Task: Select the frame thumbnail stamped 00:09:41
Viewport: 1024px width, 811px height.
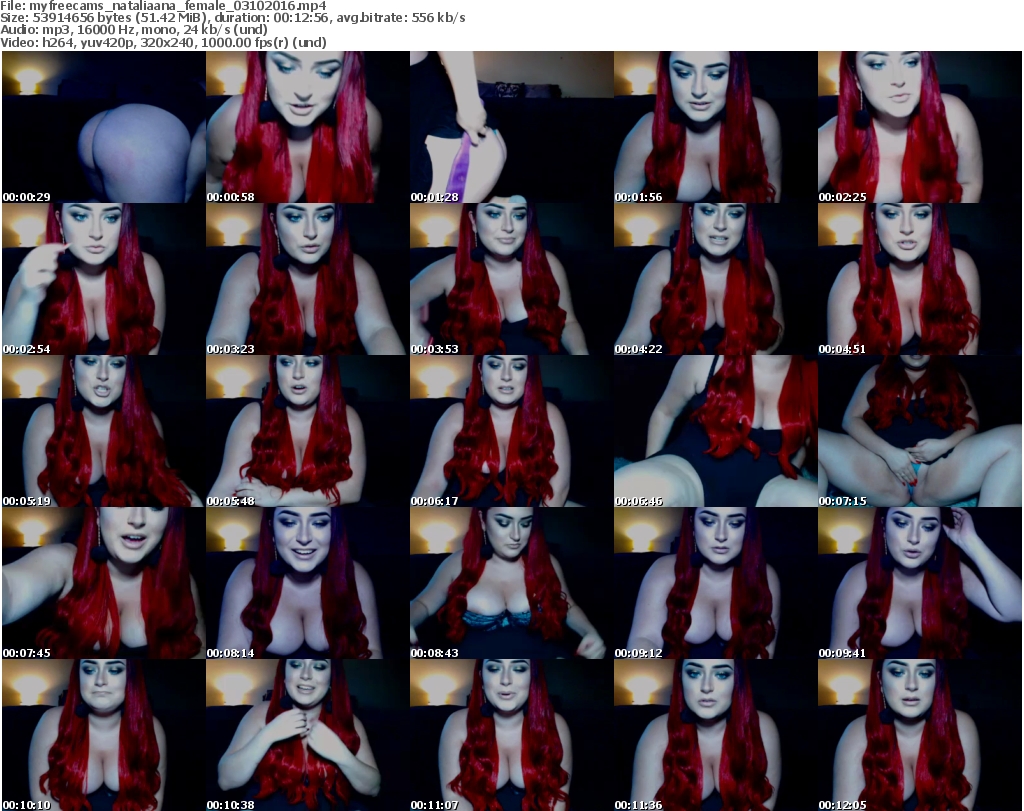Action: point(920,583)
